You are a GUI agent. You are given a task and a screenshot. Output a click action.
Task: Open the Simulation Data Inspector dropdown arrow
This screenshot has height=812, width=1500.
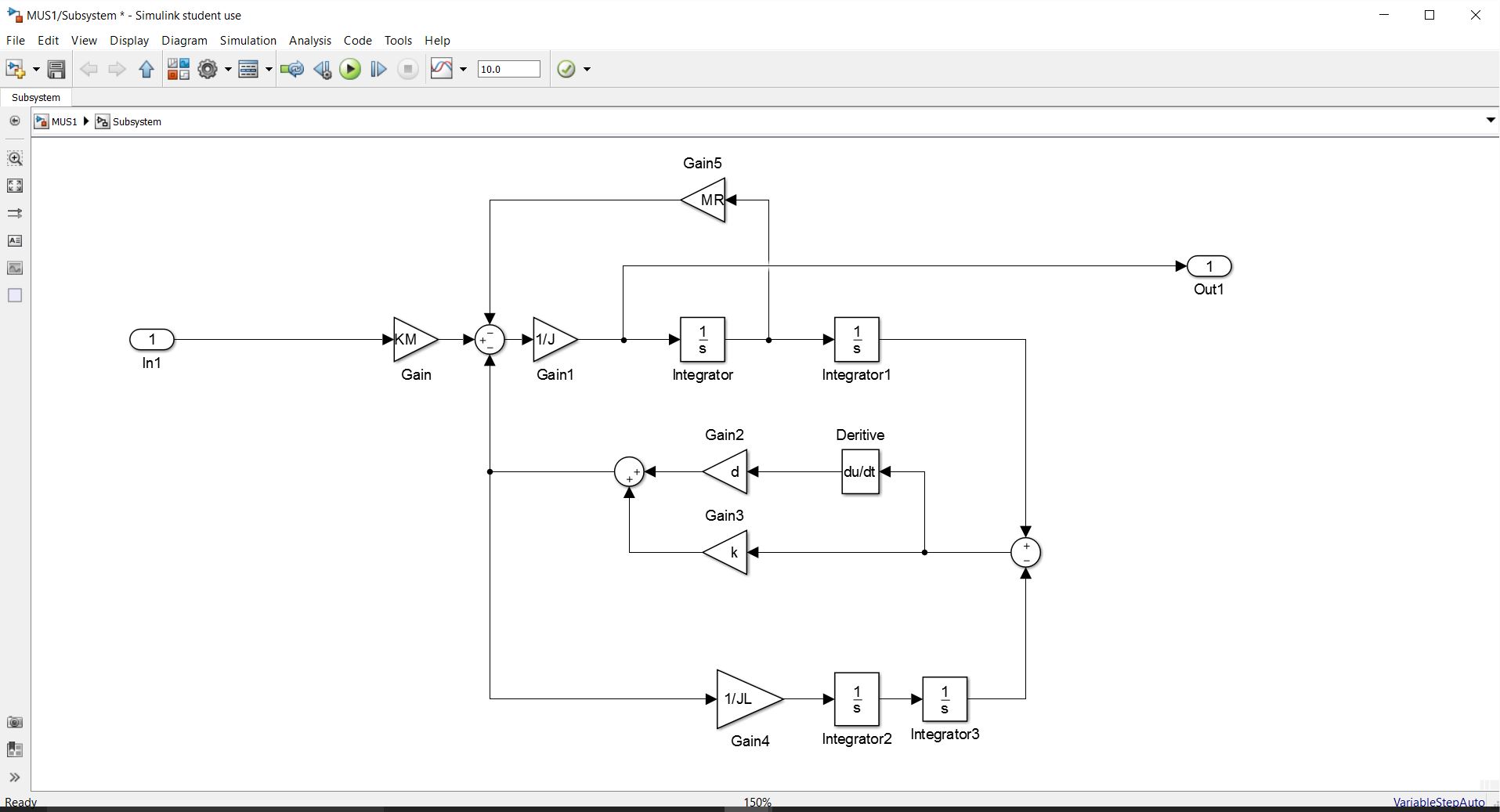click(463, 70)
